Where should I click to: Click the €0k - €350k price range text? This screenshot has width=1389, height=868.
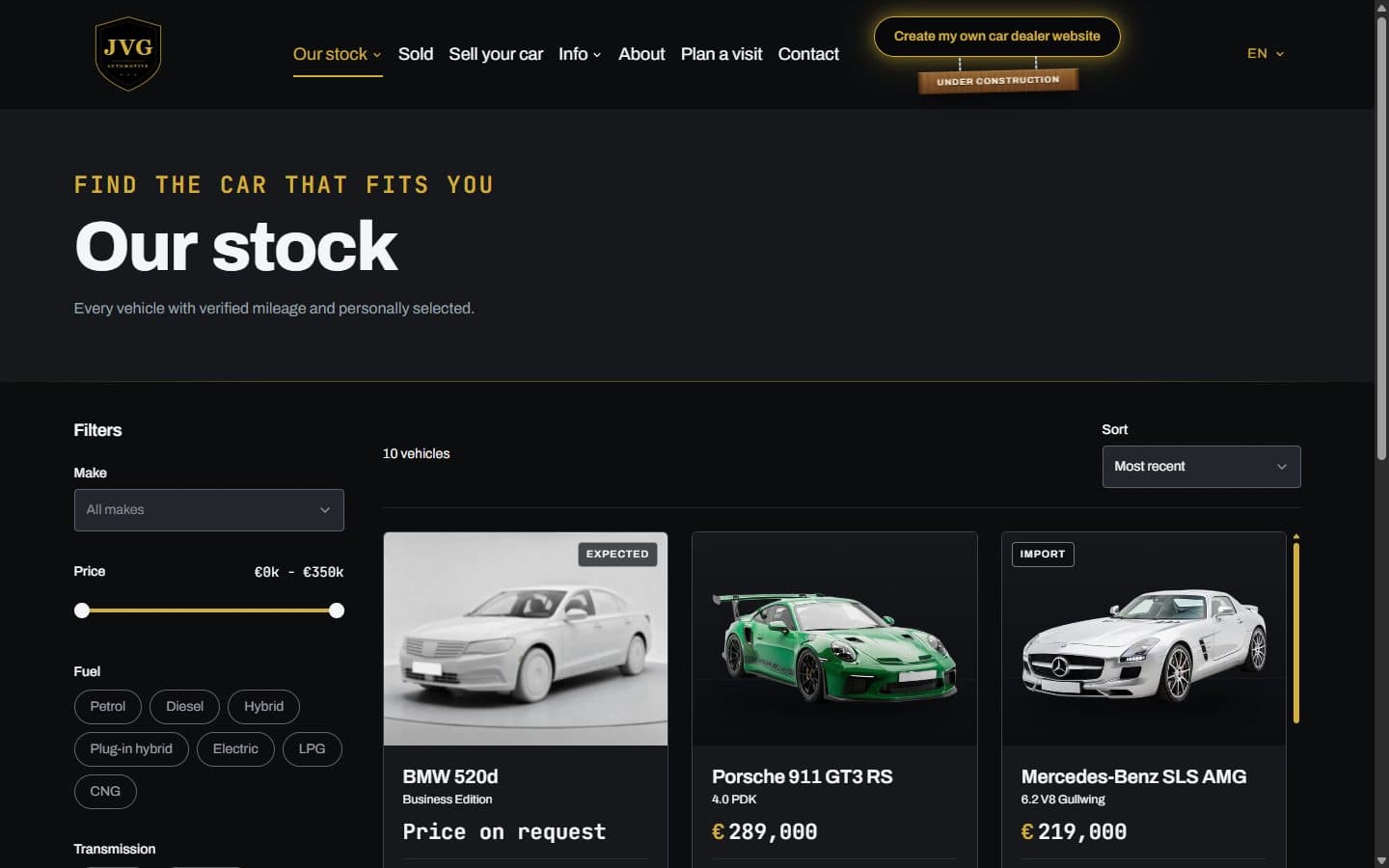point(299,572)
